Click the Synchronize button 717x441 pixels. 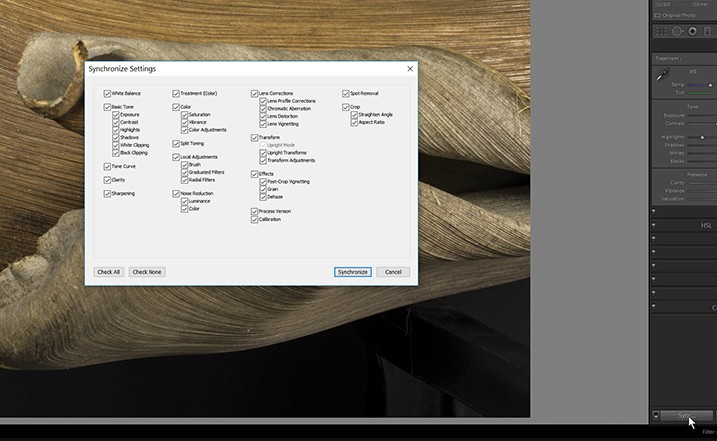(353, 272)
